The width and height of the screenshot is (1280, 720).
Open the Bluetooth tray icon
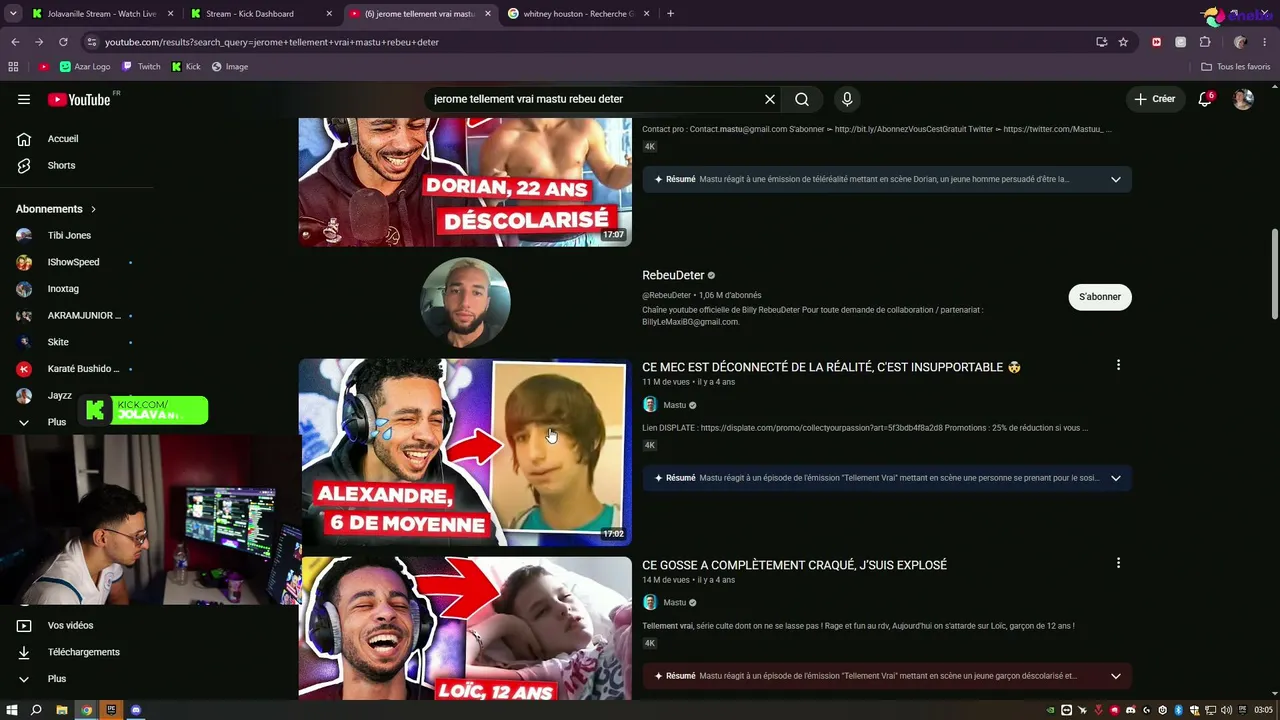pyautogui.click(x=1179, y=710)
